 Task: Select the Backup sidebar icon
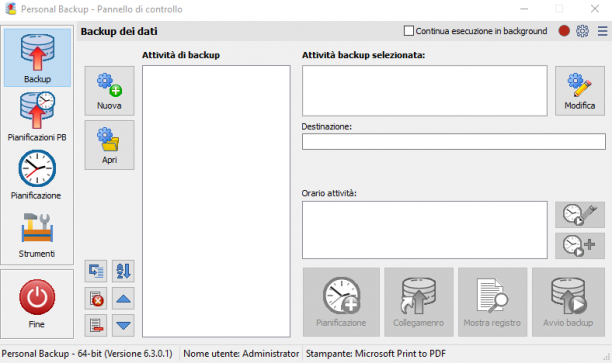(37, 57)
